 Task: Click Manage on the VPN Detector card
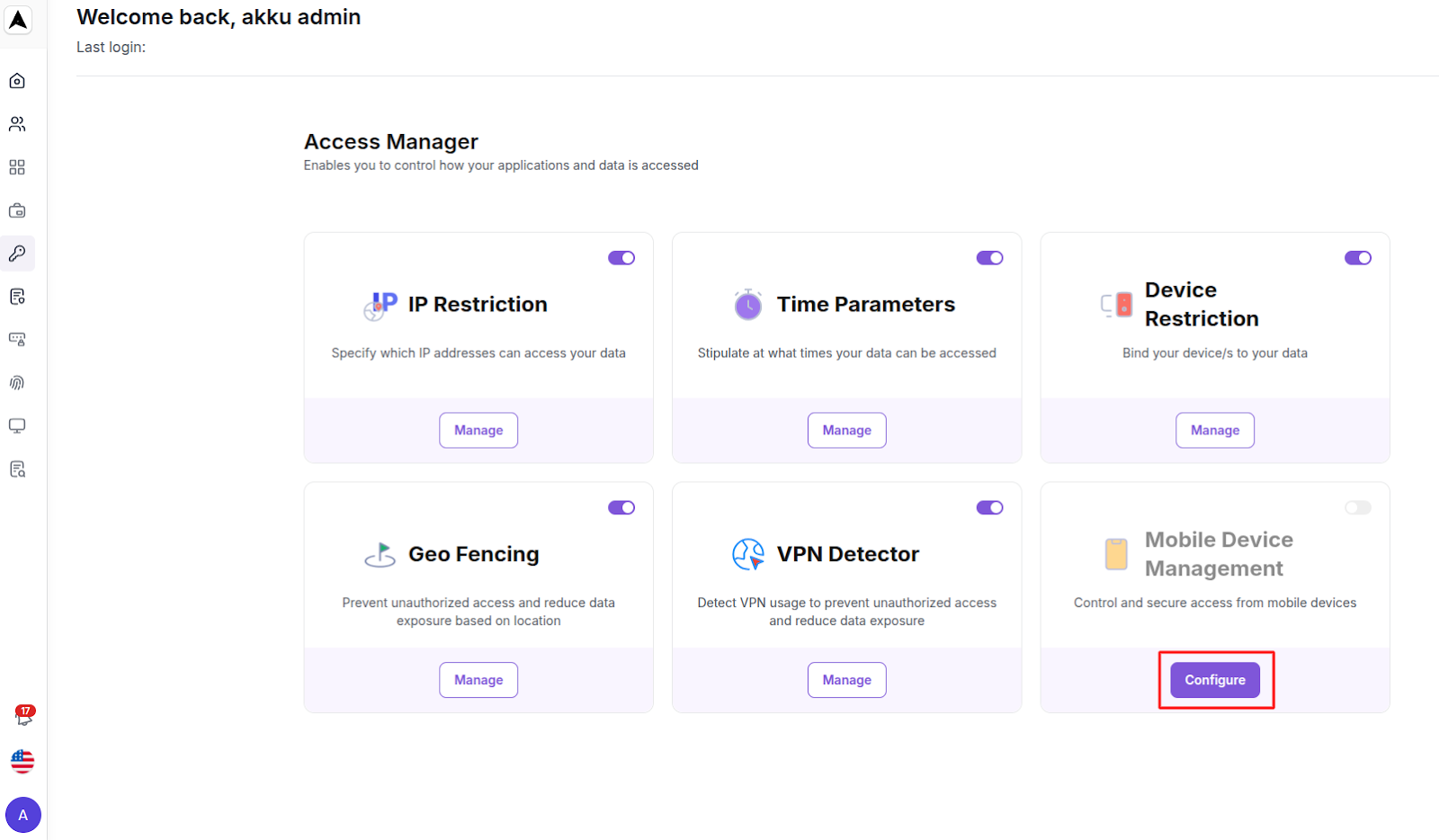(x=846, y=680)
